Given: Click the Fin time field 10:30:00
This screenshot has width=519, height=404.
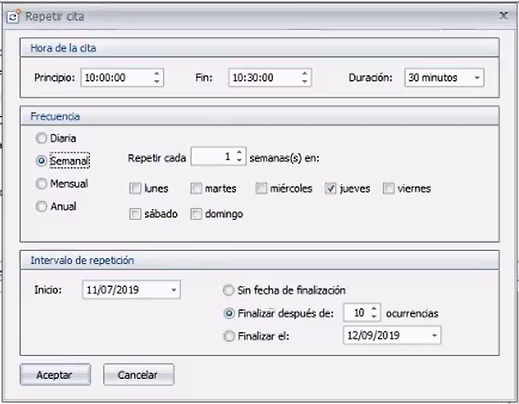Looking at the screenshot, I should (x=270, y=78).
